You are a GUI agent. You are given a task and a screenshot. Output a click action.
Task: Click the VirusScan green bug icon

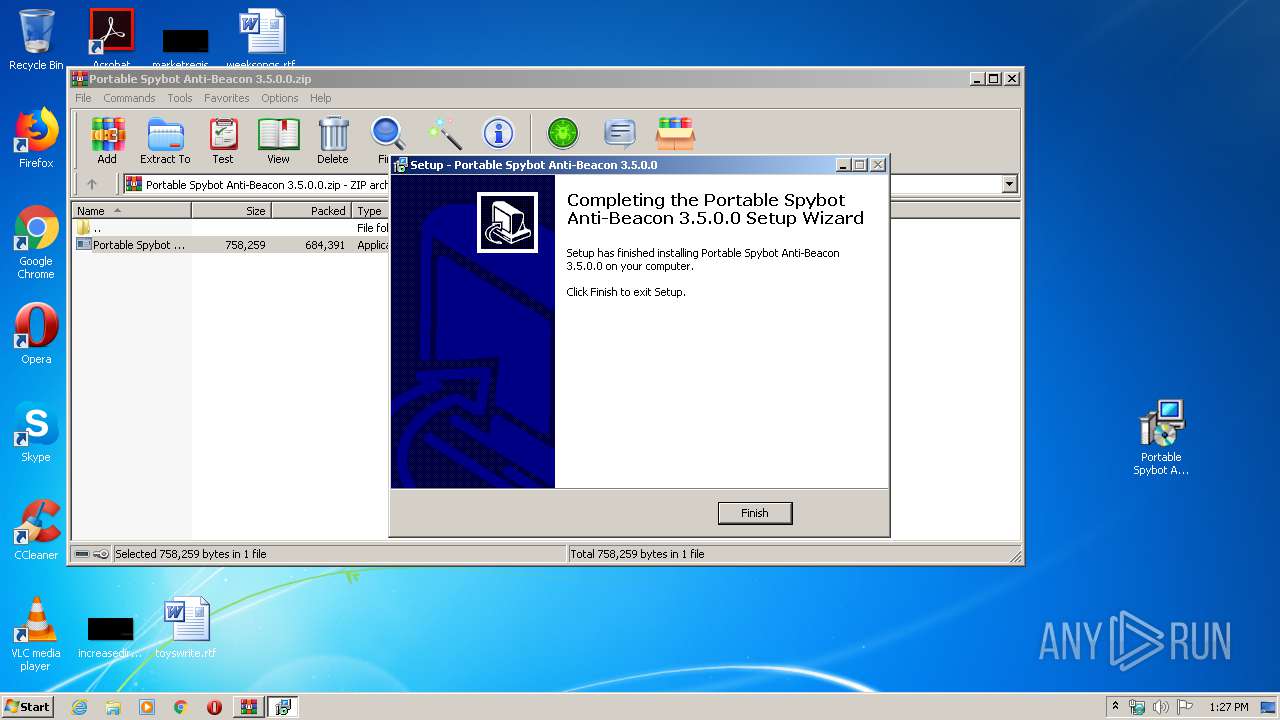[563, 133]
